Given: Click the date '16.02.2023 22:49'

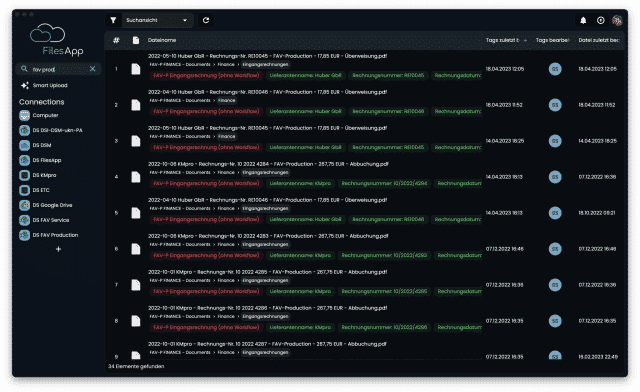Looking at the screenshot, I should click(598, 357).
